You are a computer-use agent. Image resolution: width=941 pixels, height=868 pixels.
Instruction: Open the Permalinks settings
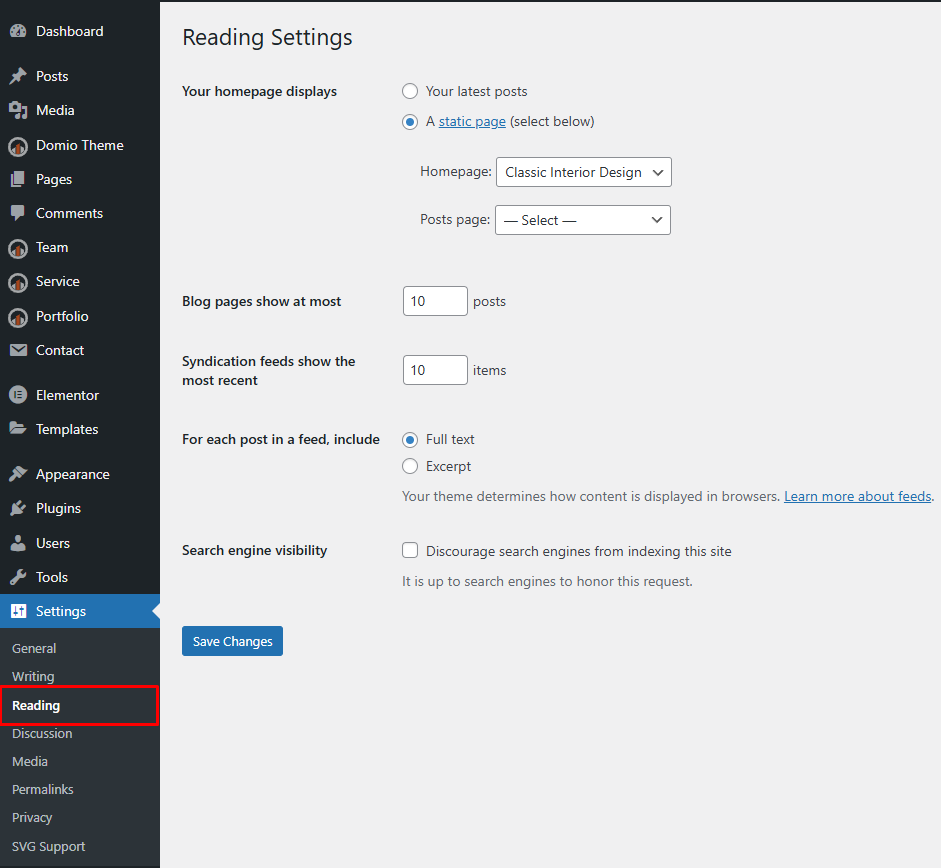tap(42, 789)
